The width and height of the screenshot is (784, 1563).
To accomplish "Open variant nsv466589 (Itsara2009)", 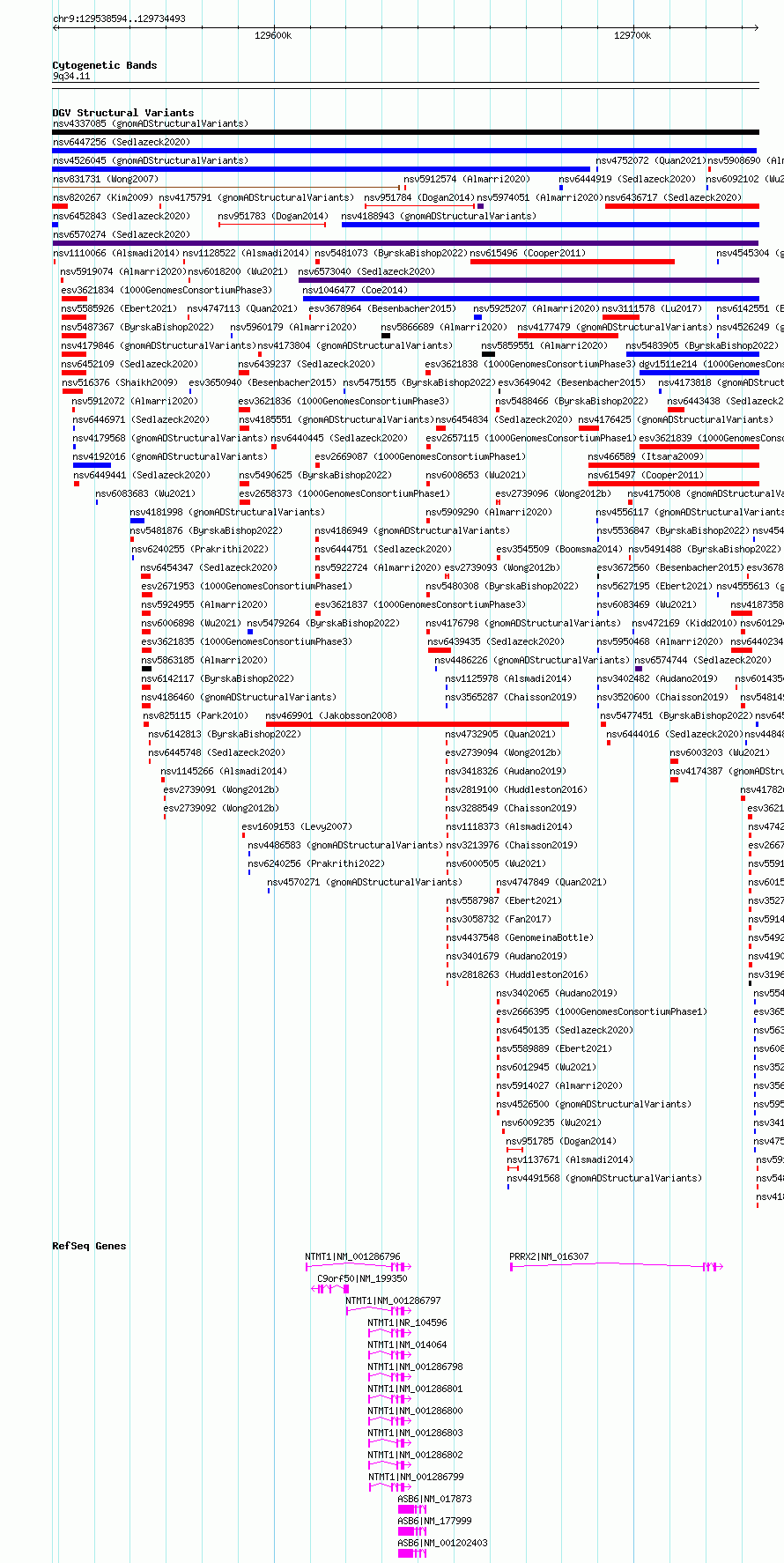I will [x=647, y=456].
